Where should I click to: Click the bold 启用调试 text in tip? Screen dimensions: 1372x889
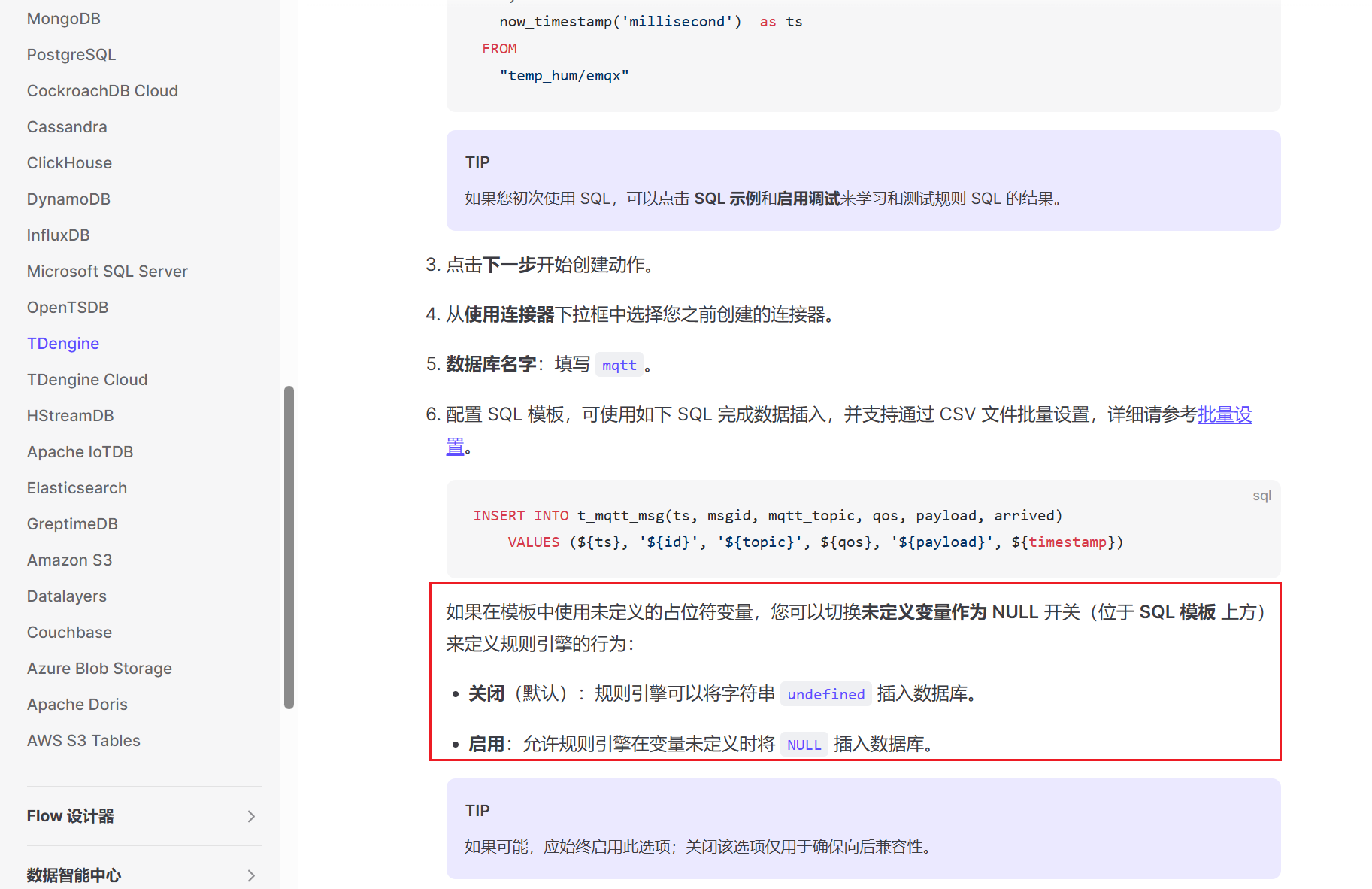coord(808,199)
